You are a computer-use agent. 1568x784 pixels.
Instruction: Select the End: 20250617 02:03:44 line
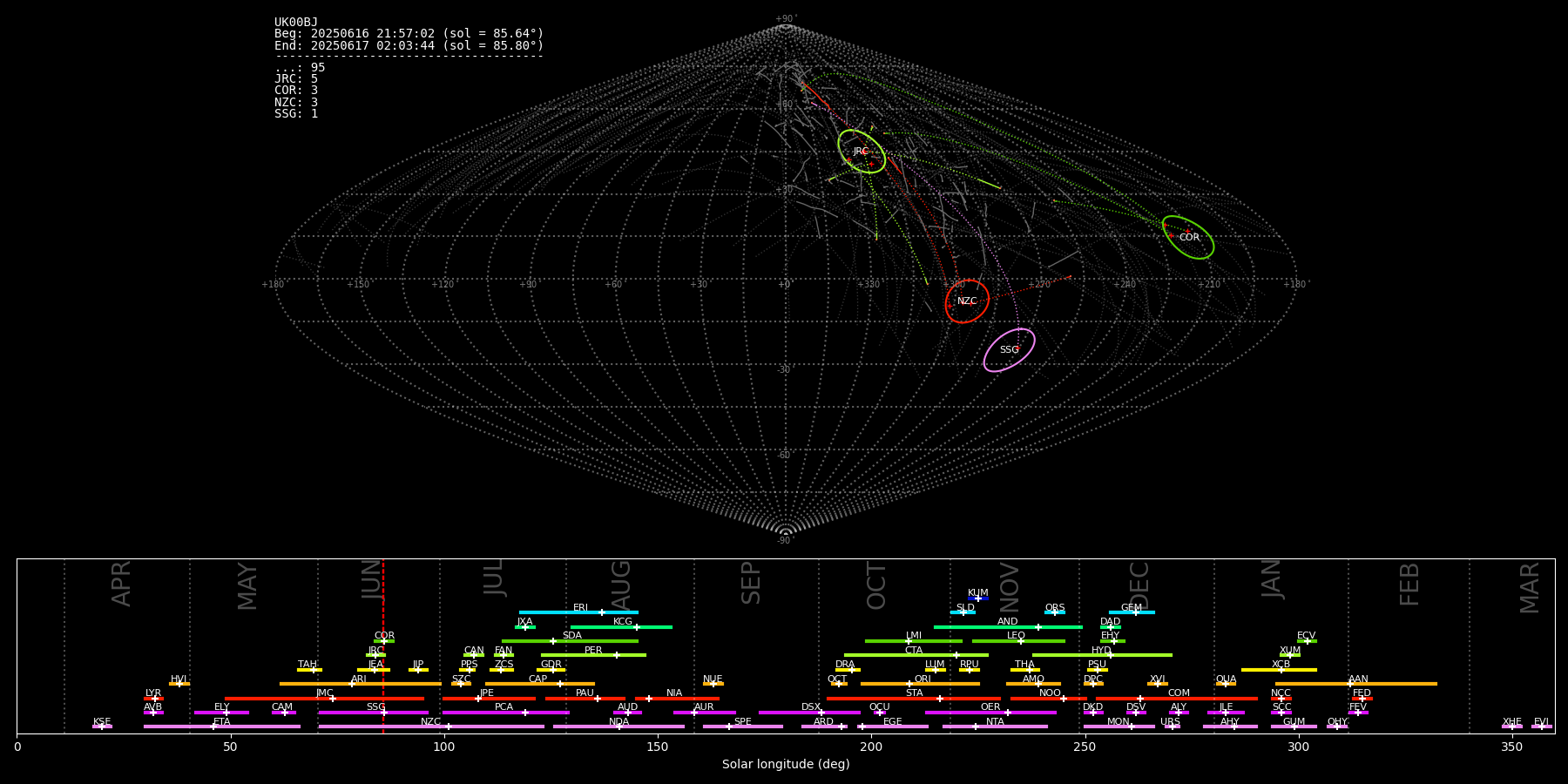tap(409, 45)
